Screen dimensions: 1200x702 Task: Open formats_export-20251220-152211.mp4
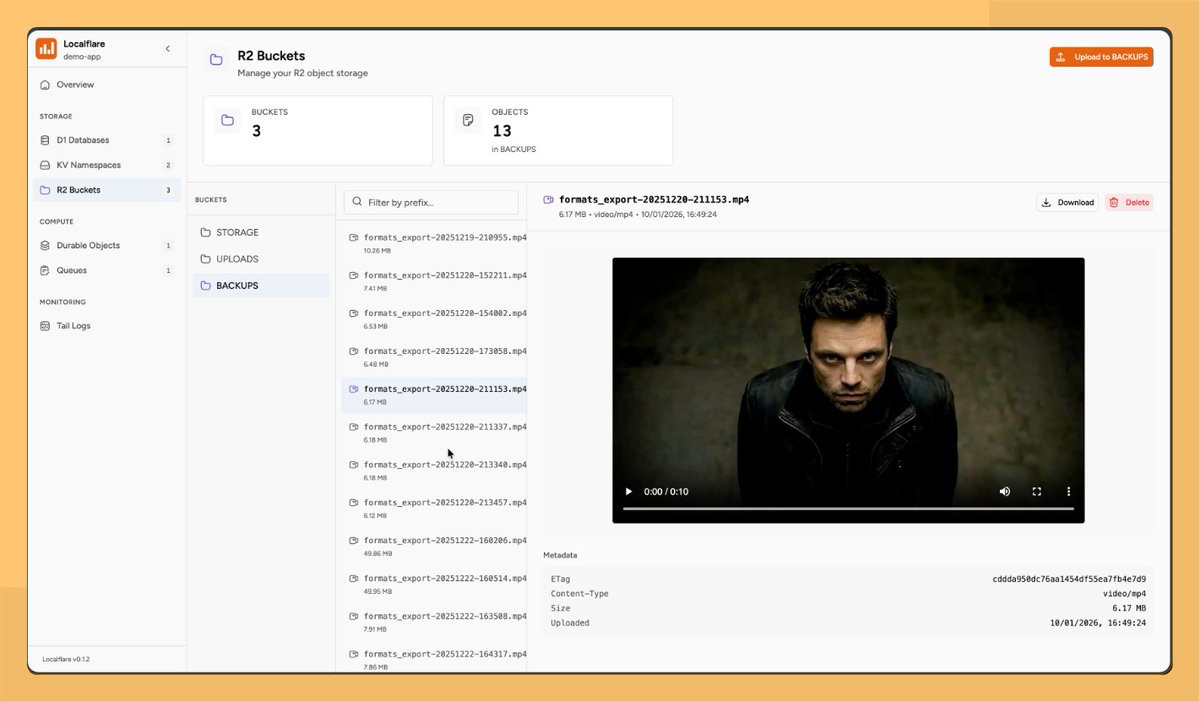[x=434, y=281]
